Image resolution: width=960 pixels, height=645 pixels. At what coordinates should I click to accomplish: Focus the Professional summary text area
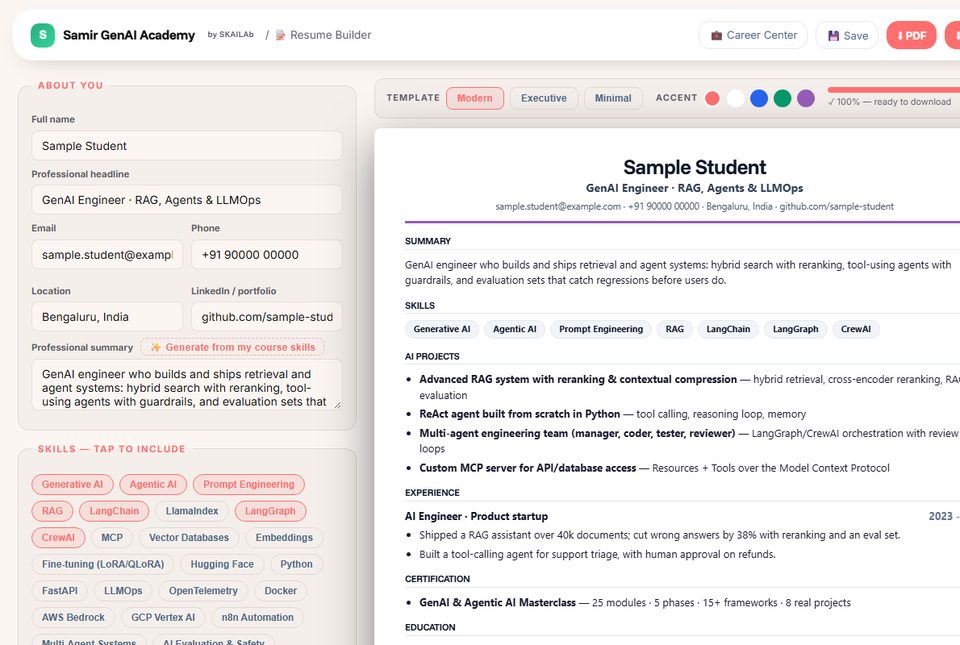point(187,385)
